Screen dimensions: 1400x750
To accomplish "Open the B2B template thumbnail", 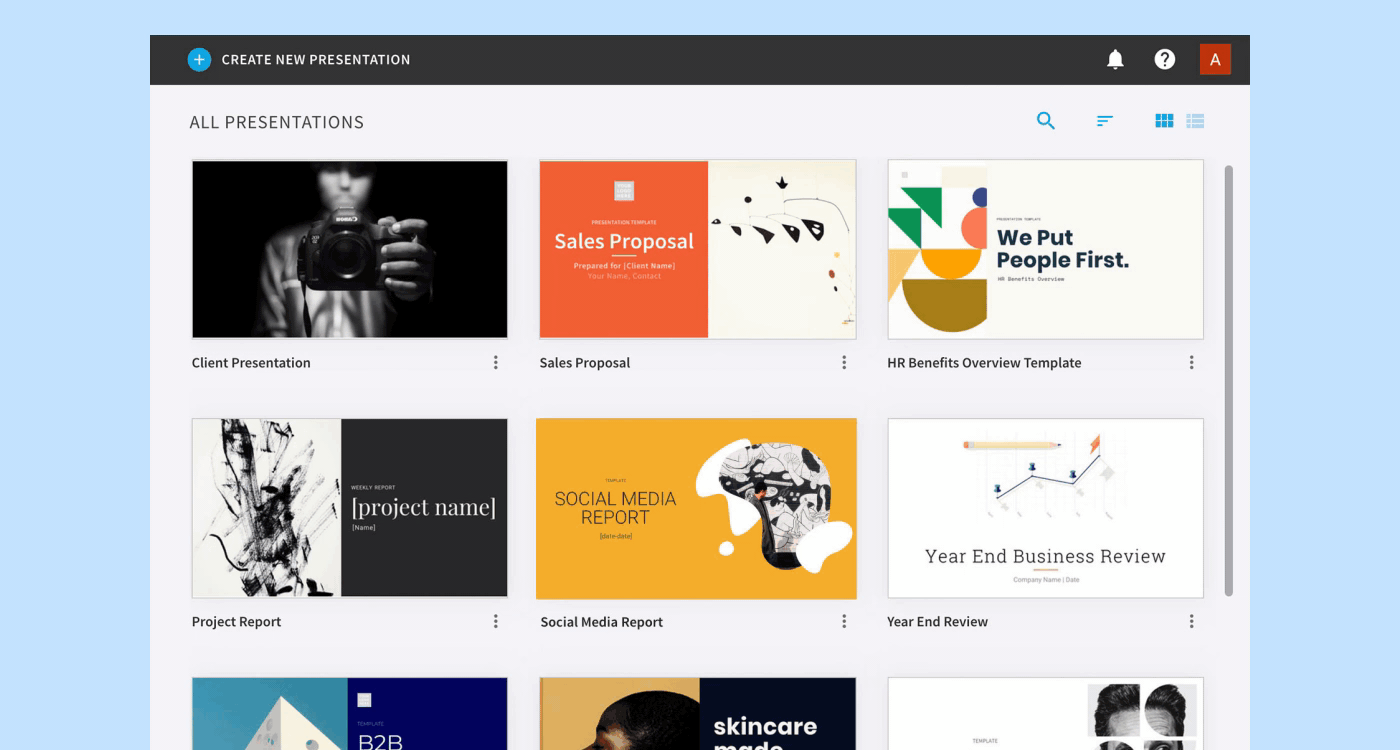I will [350, 714].
